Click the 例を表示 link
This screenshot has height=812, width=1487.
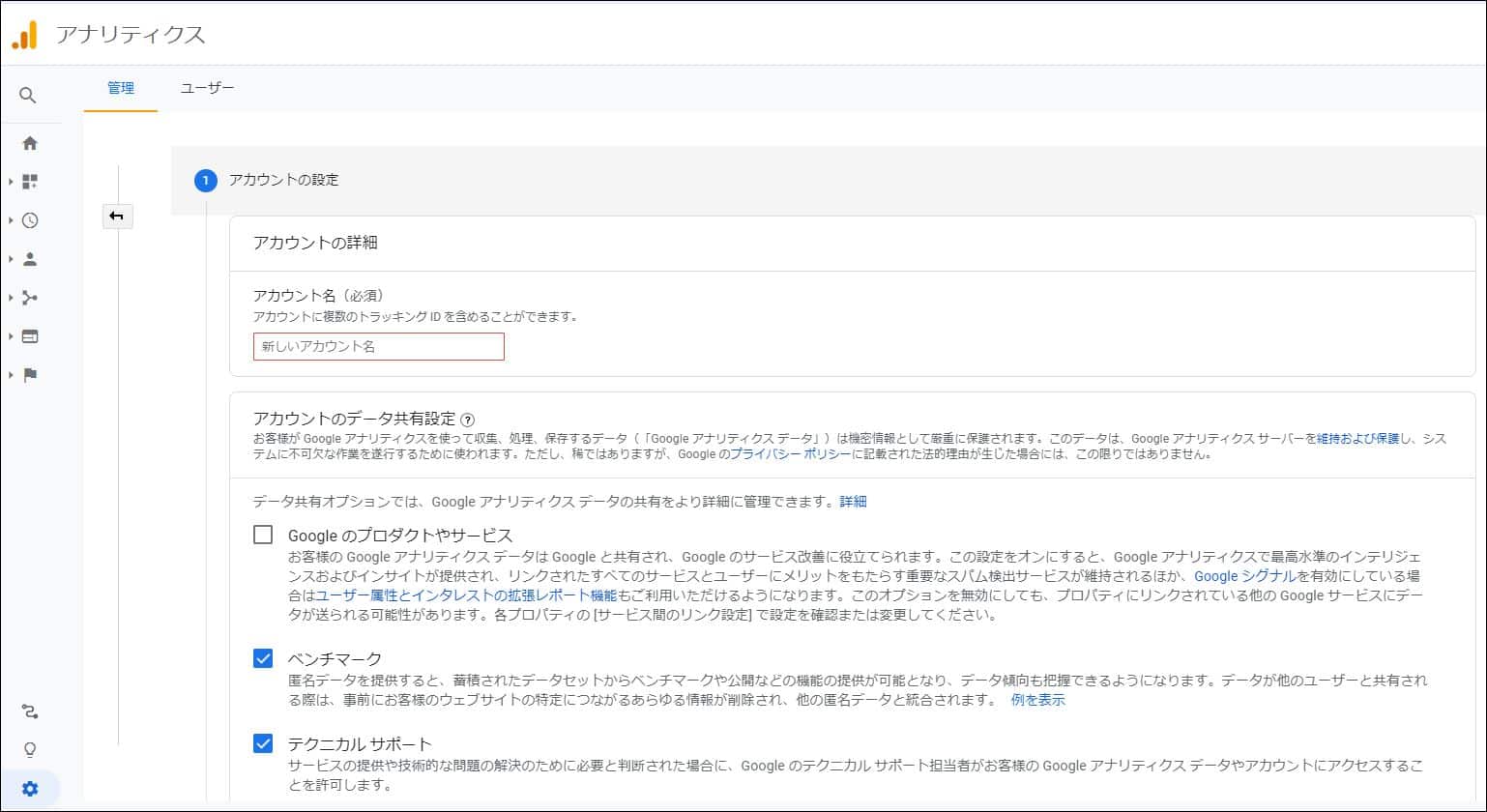1038,700
